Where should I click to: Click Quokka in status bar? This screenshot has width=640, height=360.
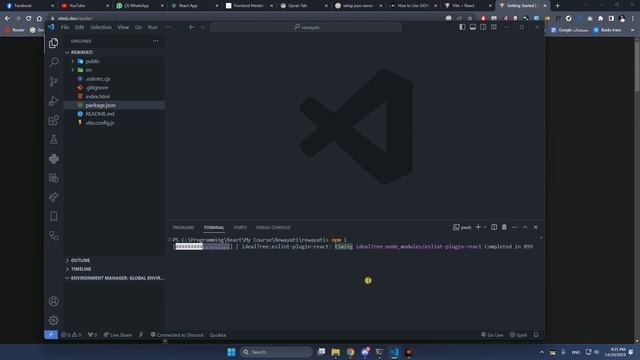(218, 335)
